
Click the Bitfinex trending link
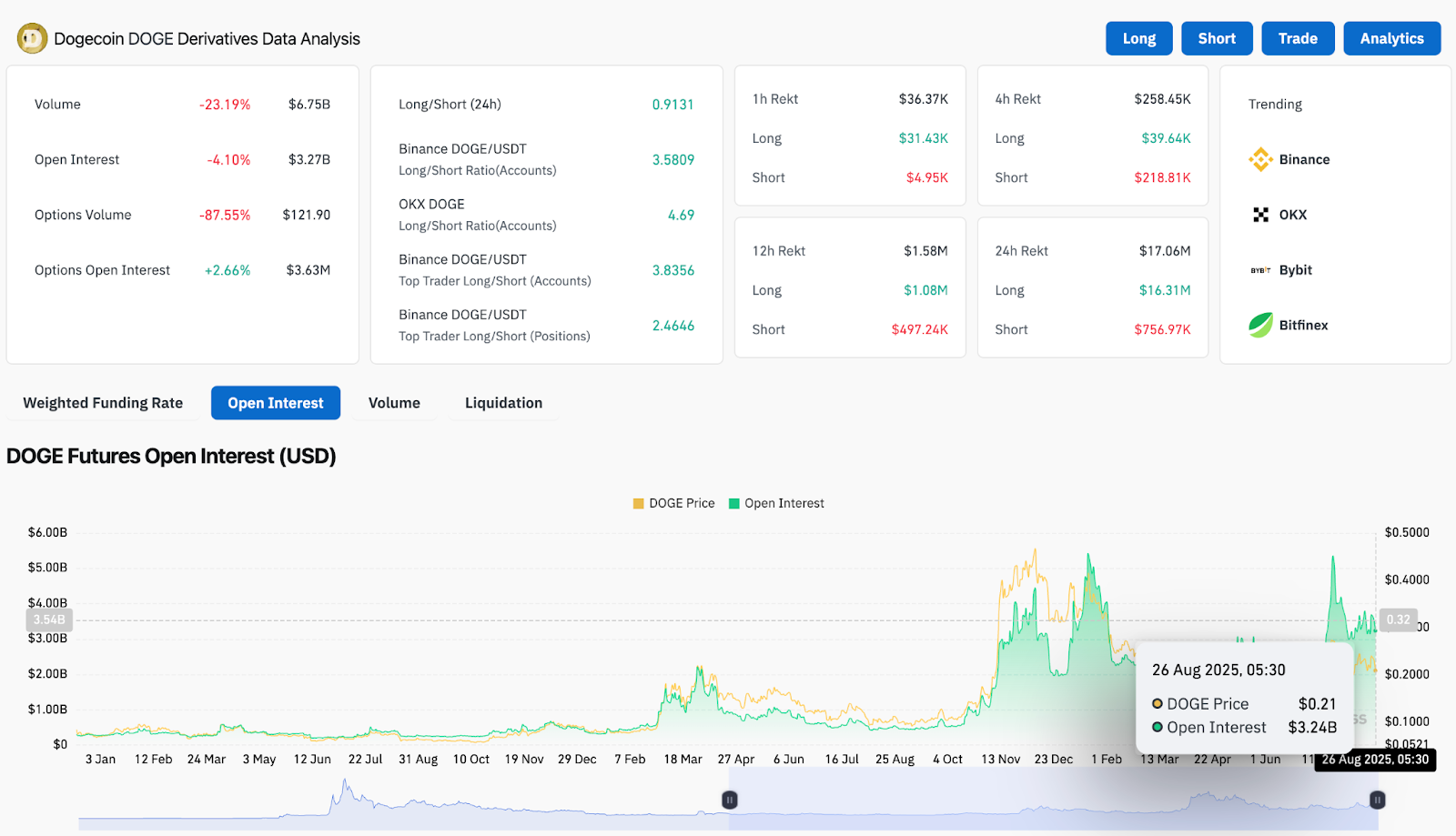[1303, 325]
